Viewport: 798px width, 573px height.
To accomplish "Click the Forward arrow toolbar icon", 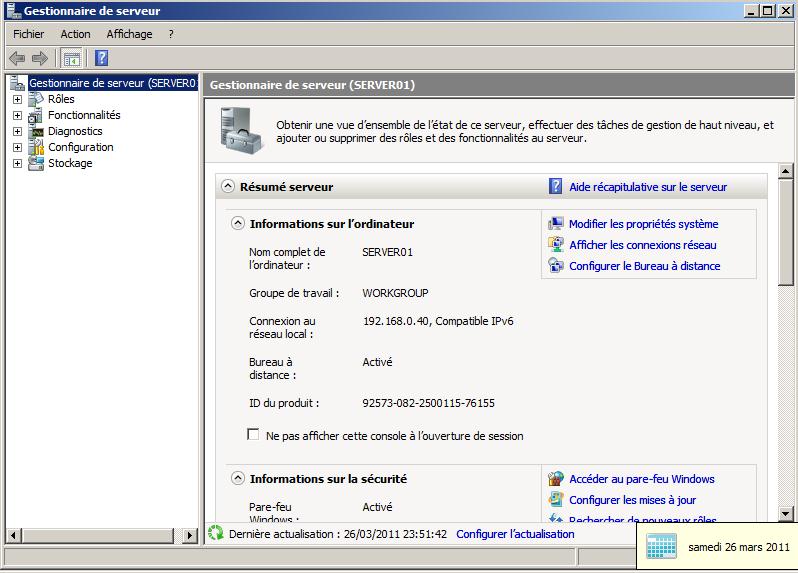I will (40, 59).
